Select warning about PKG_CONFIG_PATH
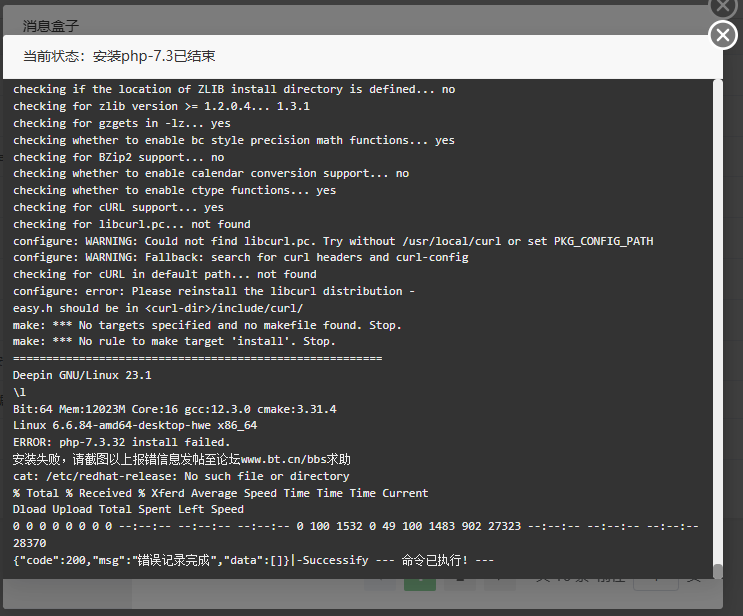The image size is (743, 616). 333,241
